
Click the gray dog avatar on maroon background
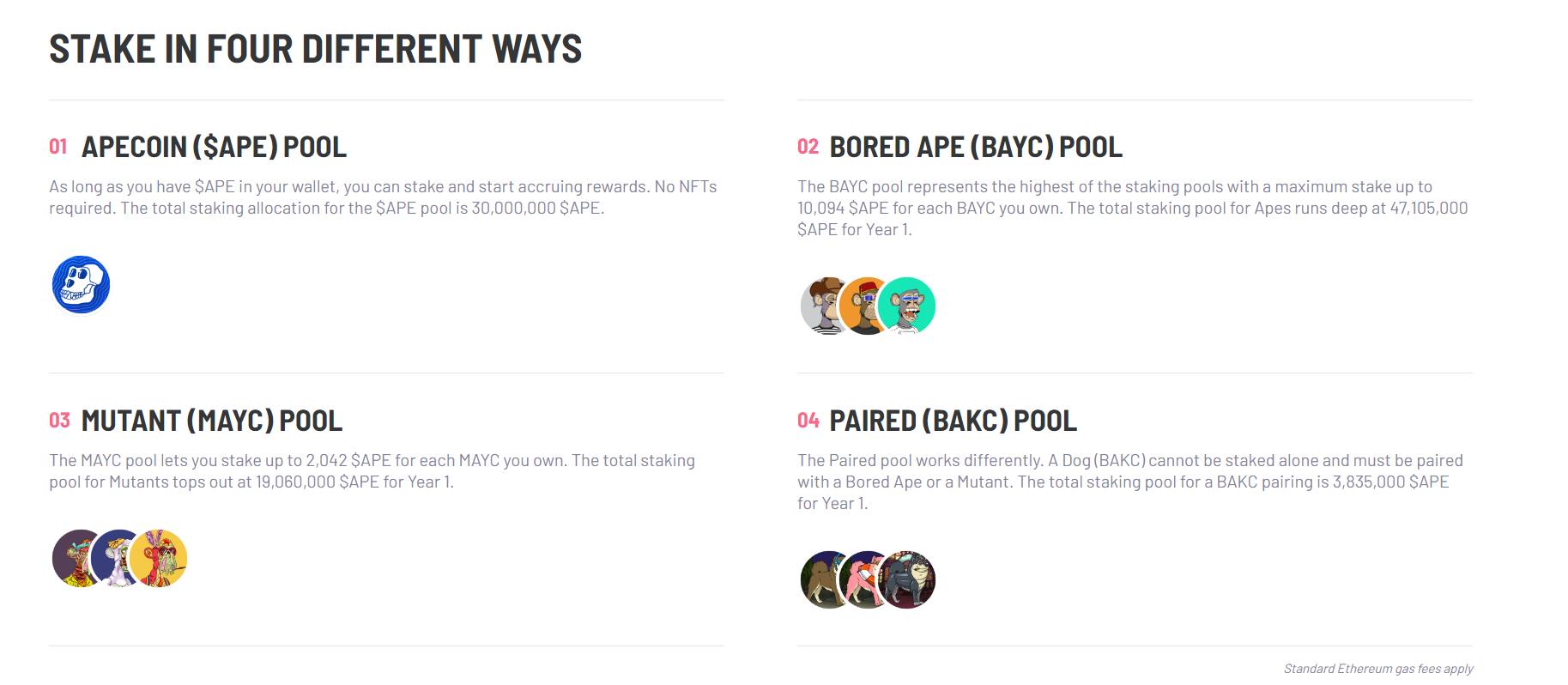coord(910,579)
